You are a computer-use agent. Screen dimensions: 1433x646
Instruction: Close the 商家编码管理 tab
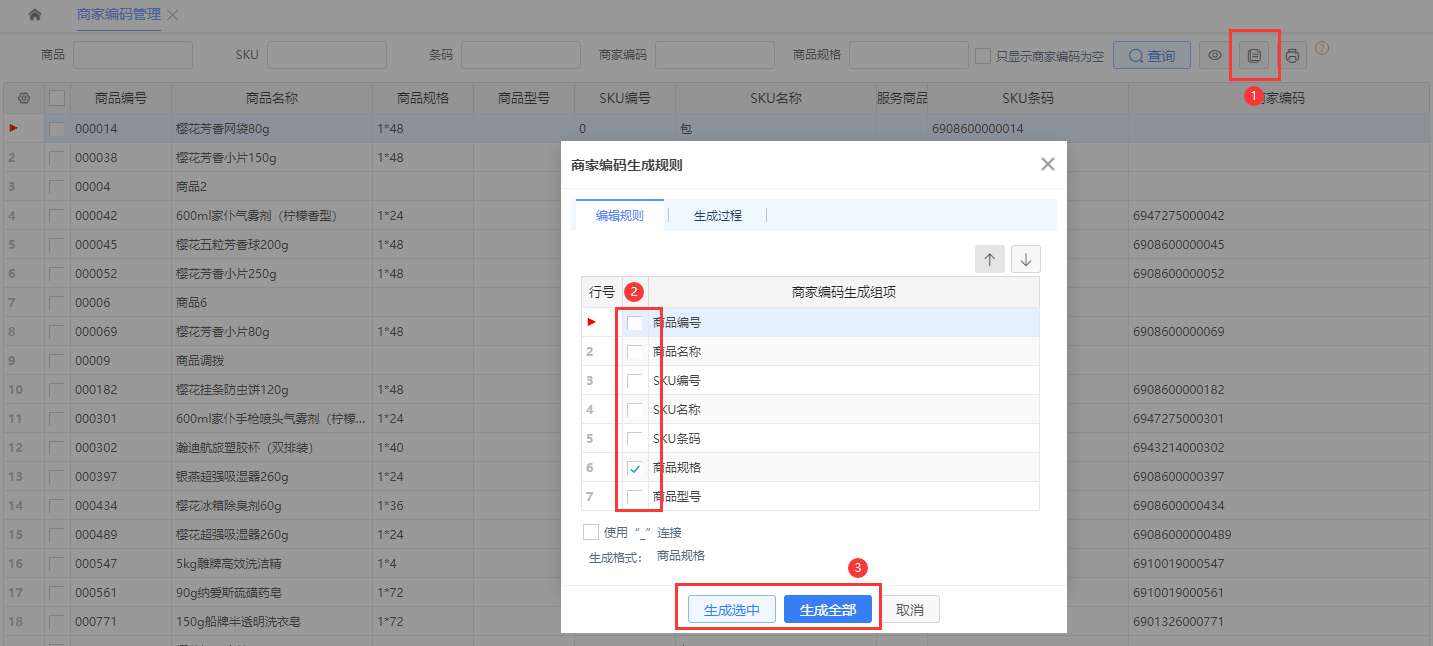point(172,15)
